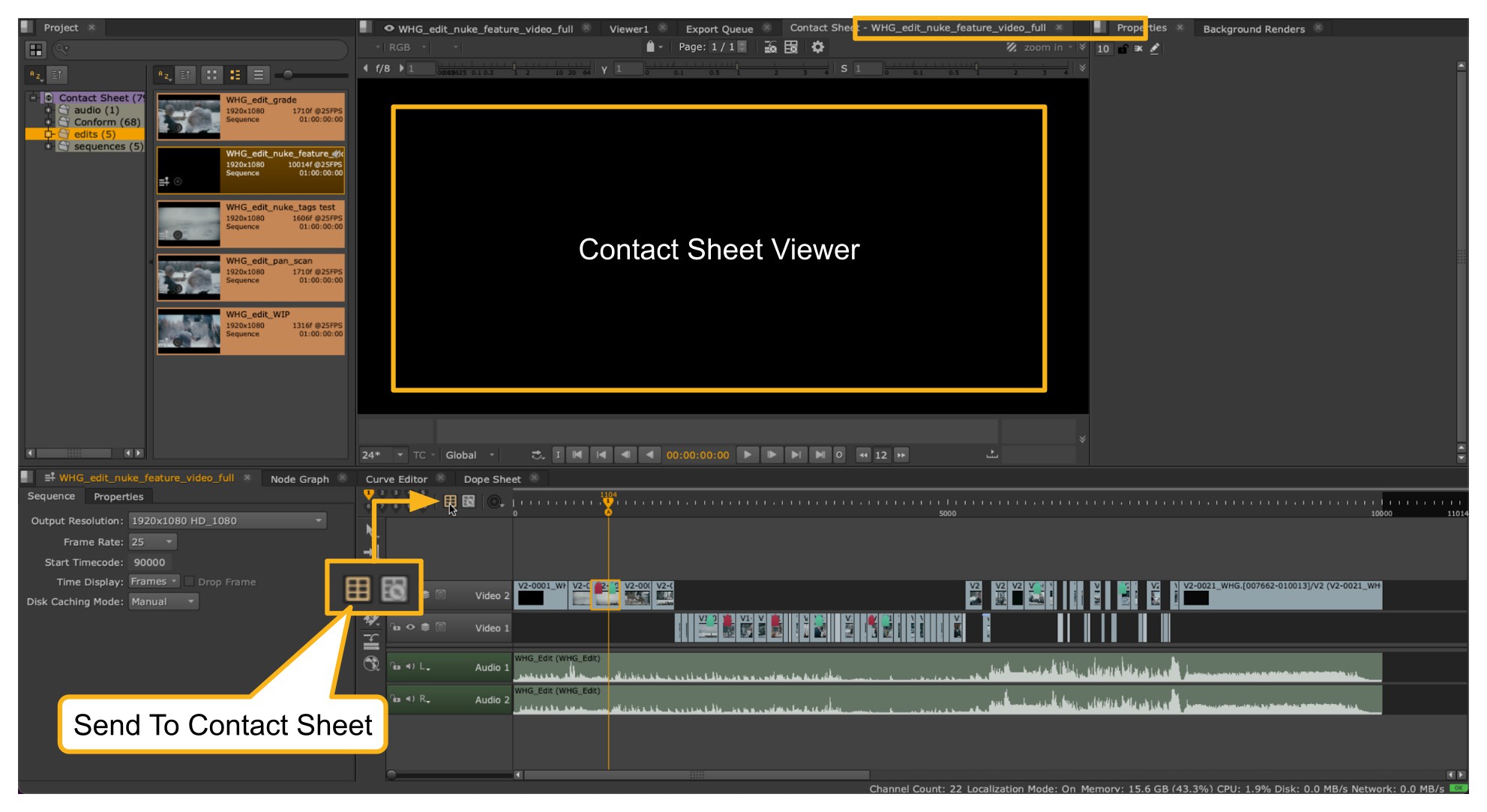The width and height of the screenshot is (1487, 812).
Task: Click play forward button in viewer
Action: (x=747, y=454)
